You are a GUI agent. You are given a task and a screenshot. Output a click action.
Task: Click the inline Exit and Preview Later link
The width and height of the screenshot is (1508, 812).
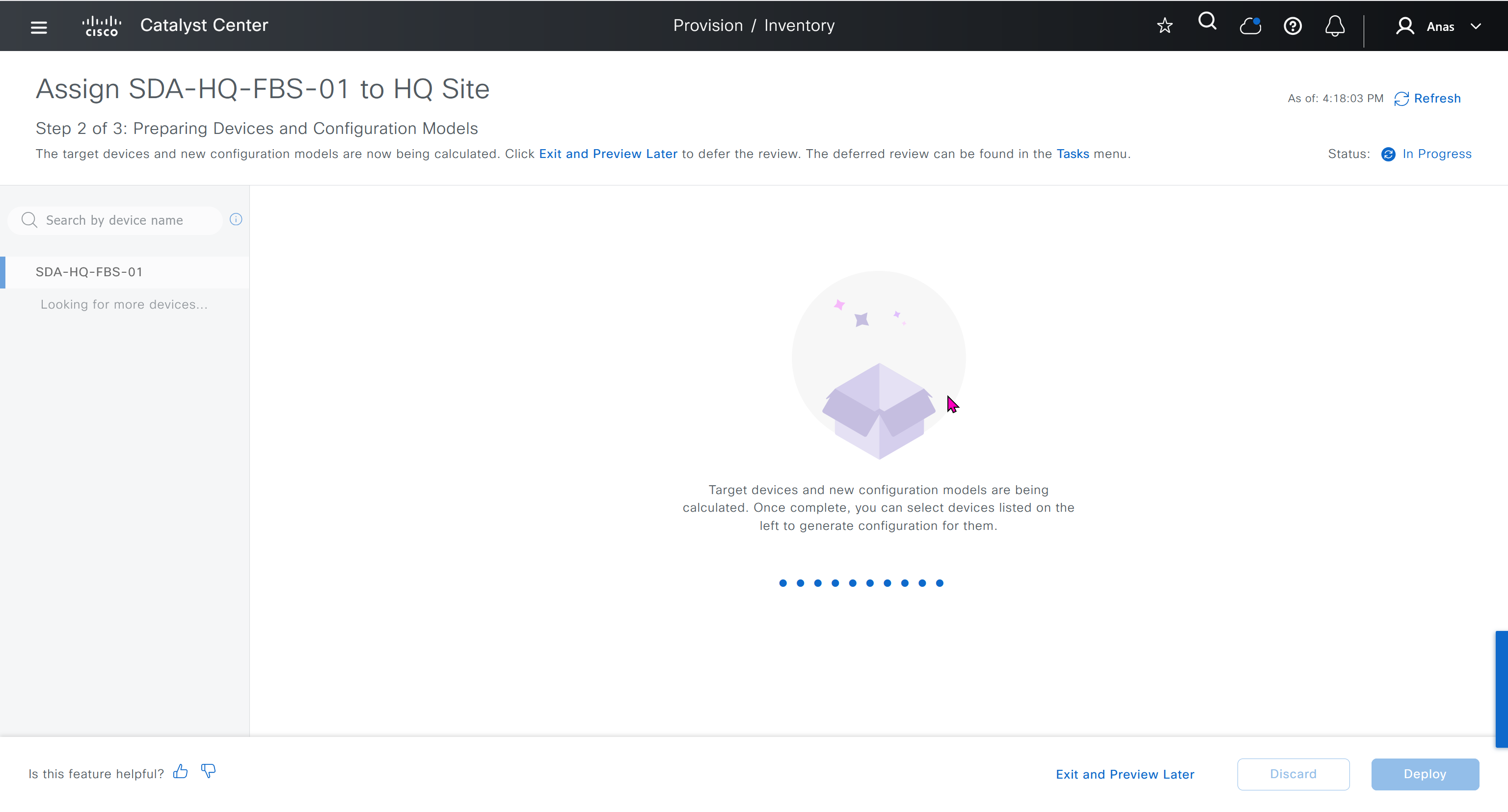tap(608, 154)
